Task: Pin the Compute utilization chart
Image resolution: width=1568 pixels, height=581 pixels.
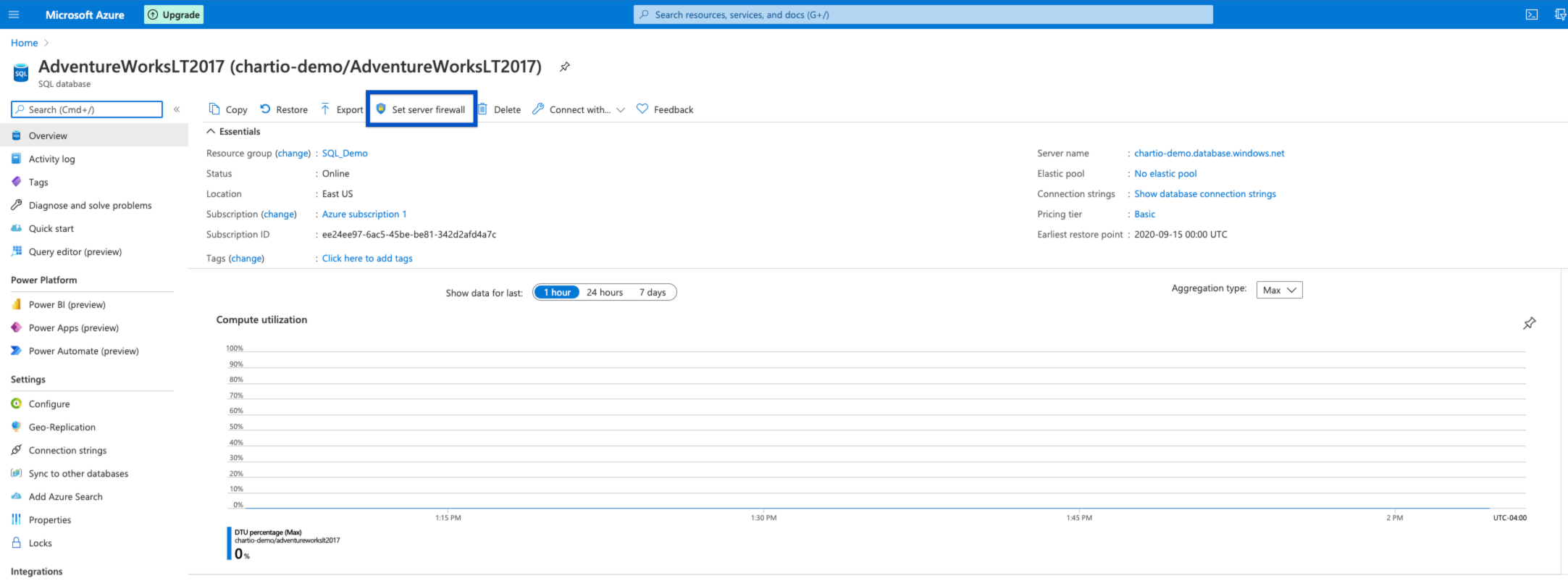Action: coord(1530,323)
